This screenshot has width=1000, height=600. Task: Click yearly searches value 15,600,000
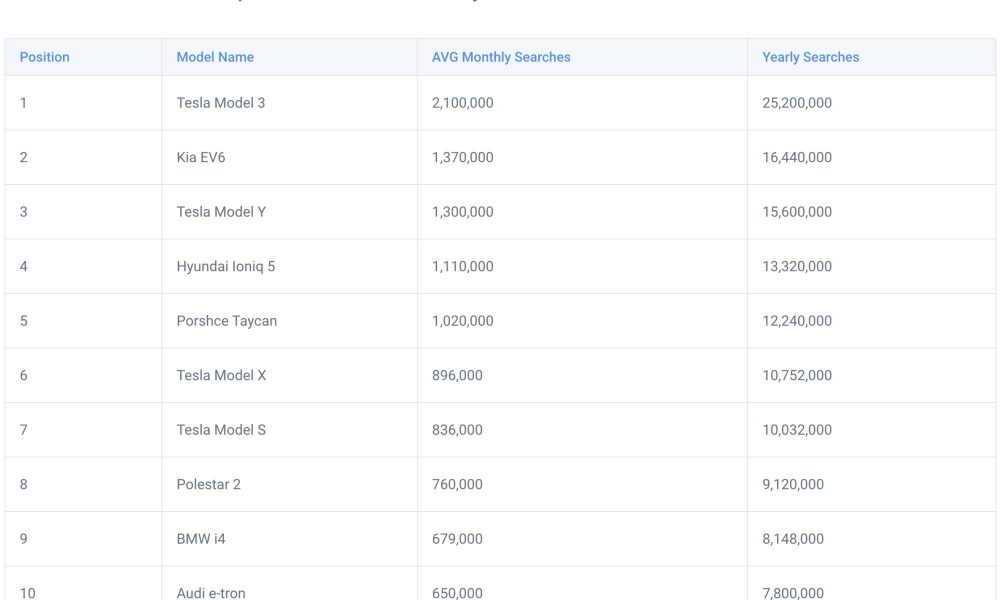797,212
